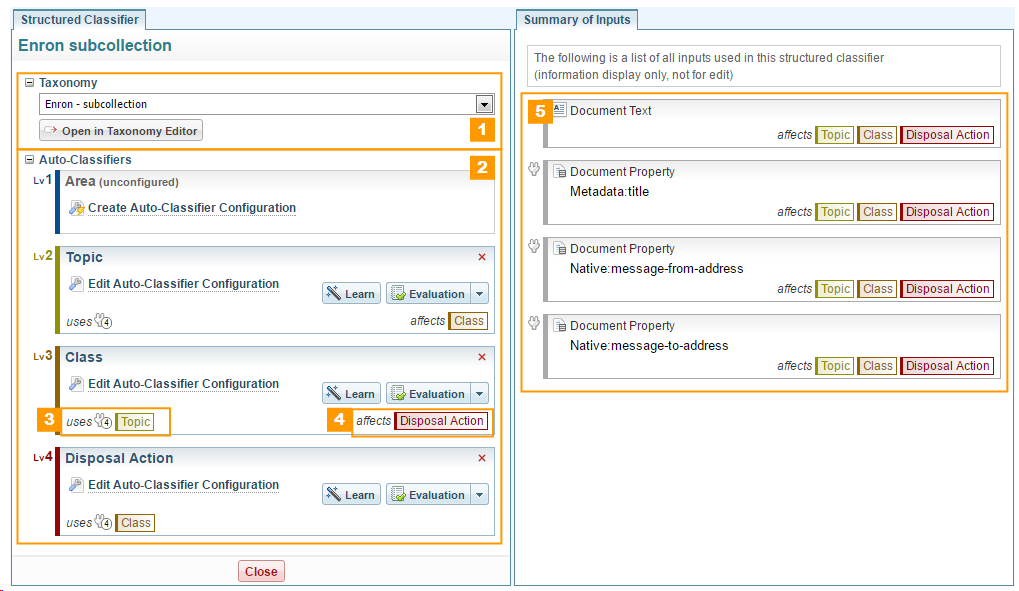
Task: Click plug icon beside Metadata:title property
Action: (534, 171)
